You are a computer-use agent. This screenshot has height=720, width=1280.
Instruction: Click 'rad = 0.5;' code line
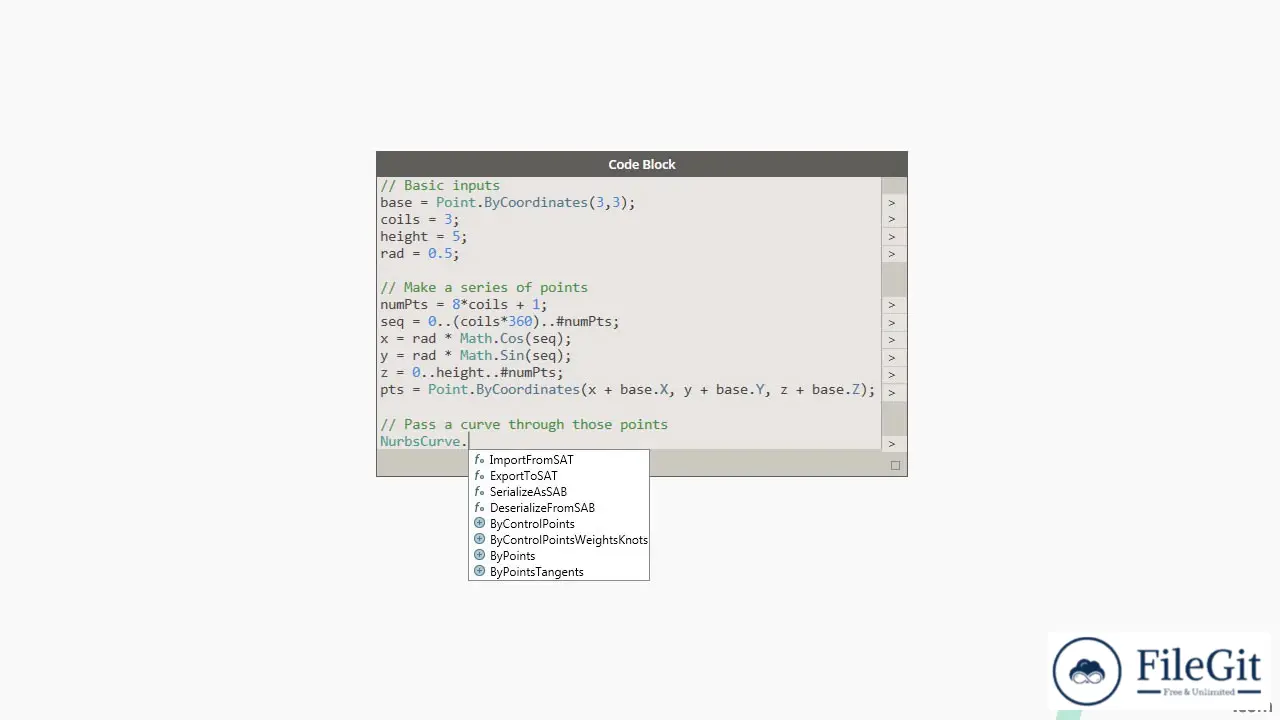[x=420, y=253]
